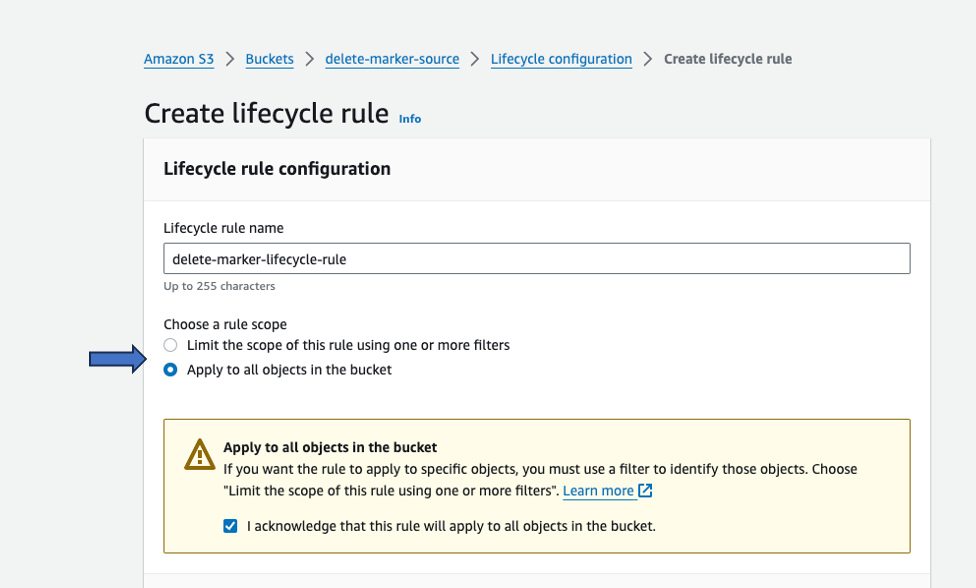Click the chevron after Buckets breadcrumb
The width and height of the screenshot is (976, 588).
point(309,59)
